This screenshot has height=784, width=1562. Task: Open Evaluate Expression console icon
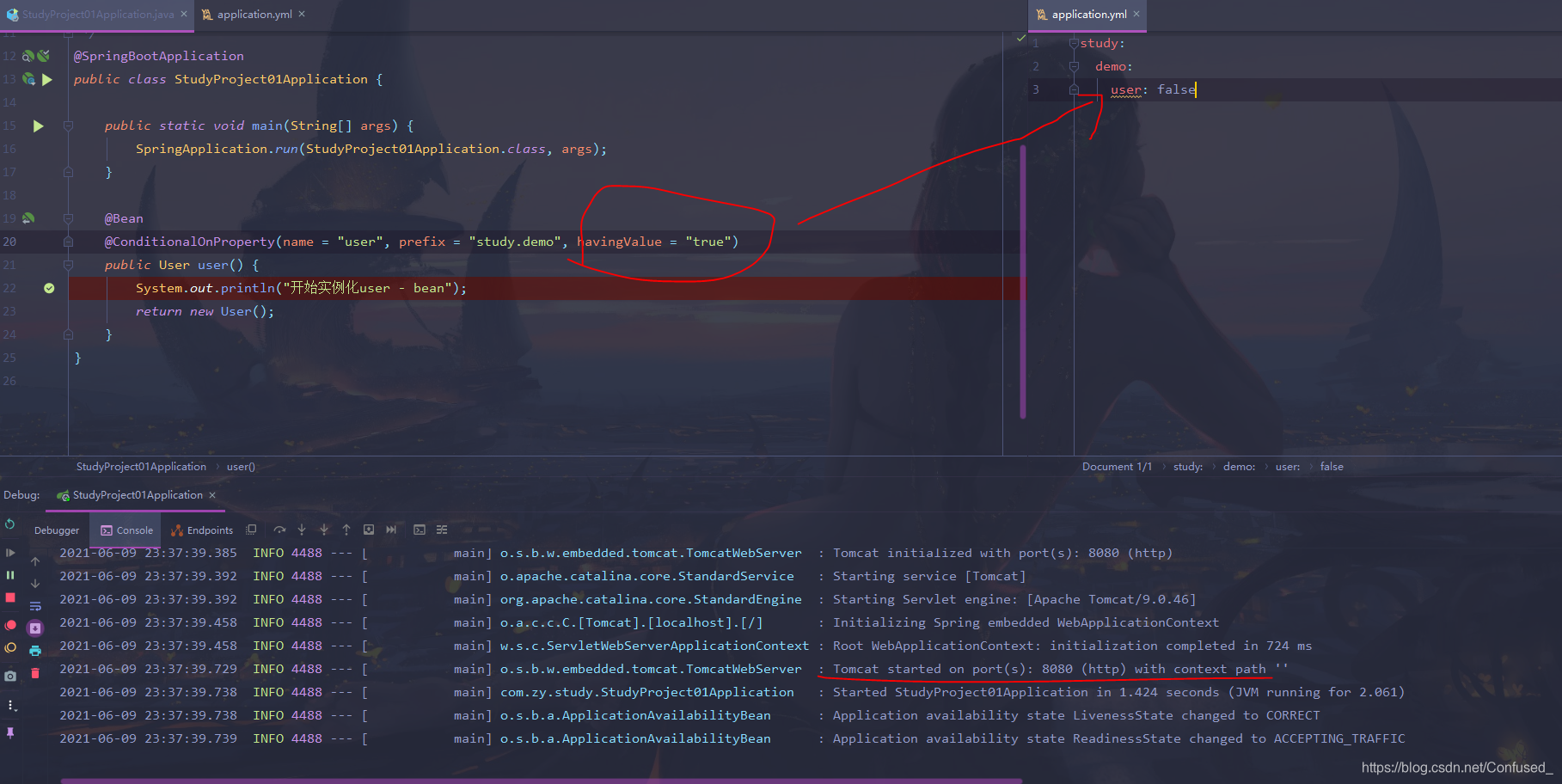click(420, 530)
